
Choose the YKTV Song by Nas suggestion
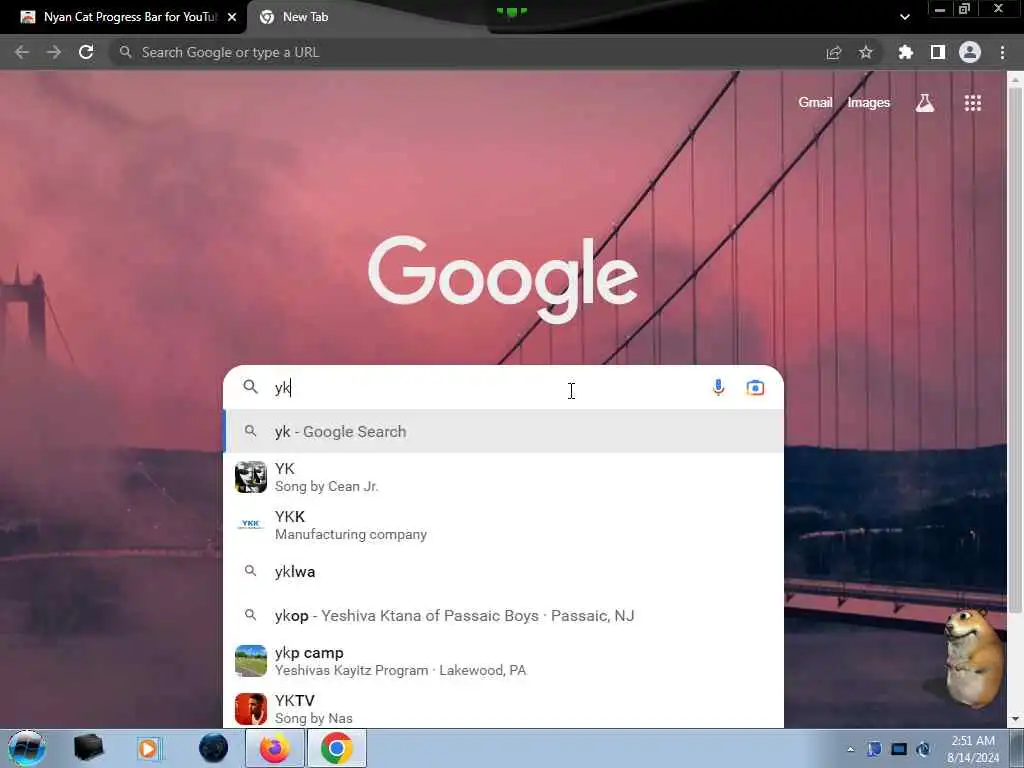tap(503, 709)
